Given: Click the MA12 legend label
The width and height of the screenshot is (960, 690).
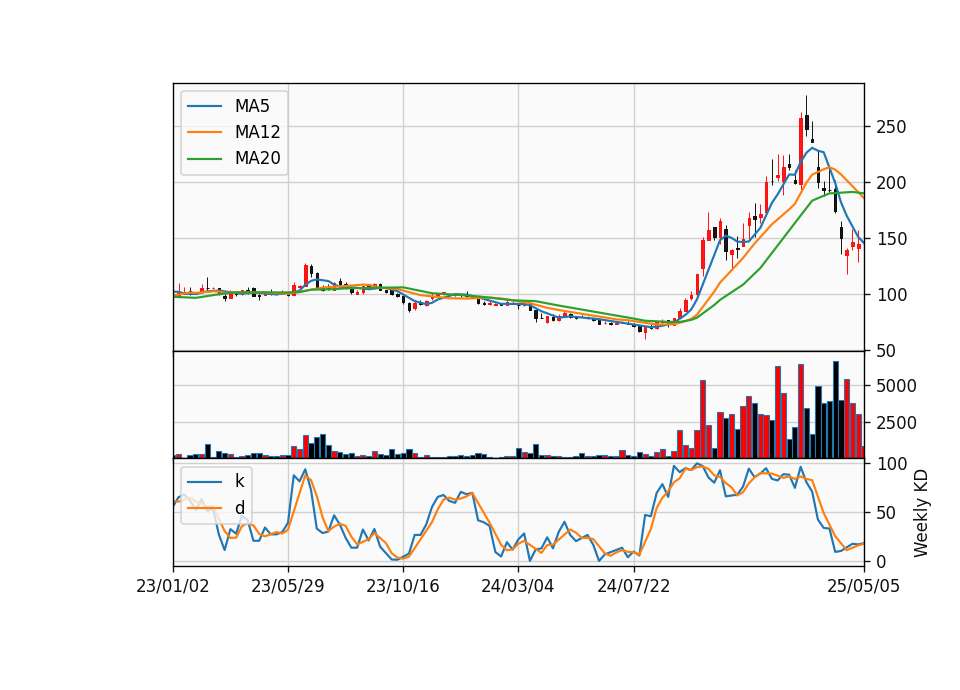Looking at the screenshot, I should 257,132.
